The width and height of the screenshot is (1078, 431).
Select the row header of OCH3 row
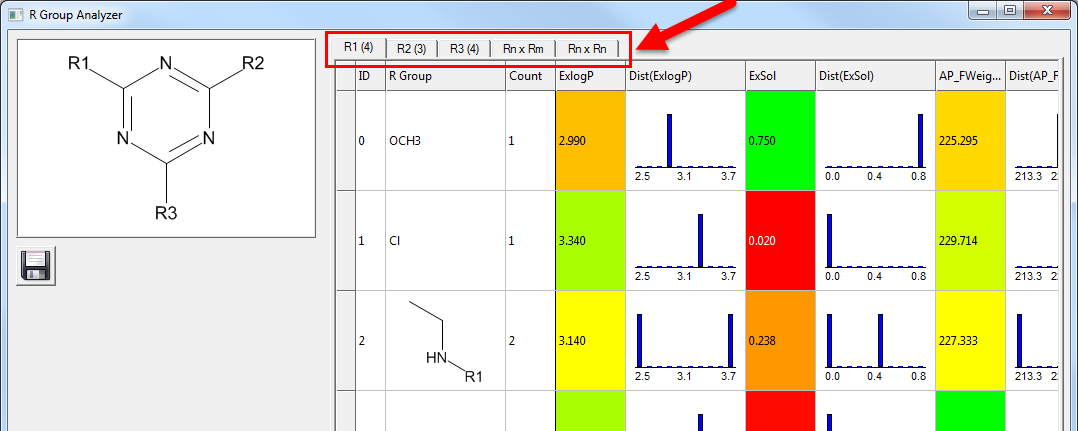pos(346,141)
